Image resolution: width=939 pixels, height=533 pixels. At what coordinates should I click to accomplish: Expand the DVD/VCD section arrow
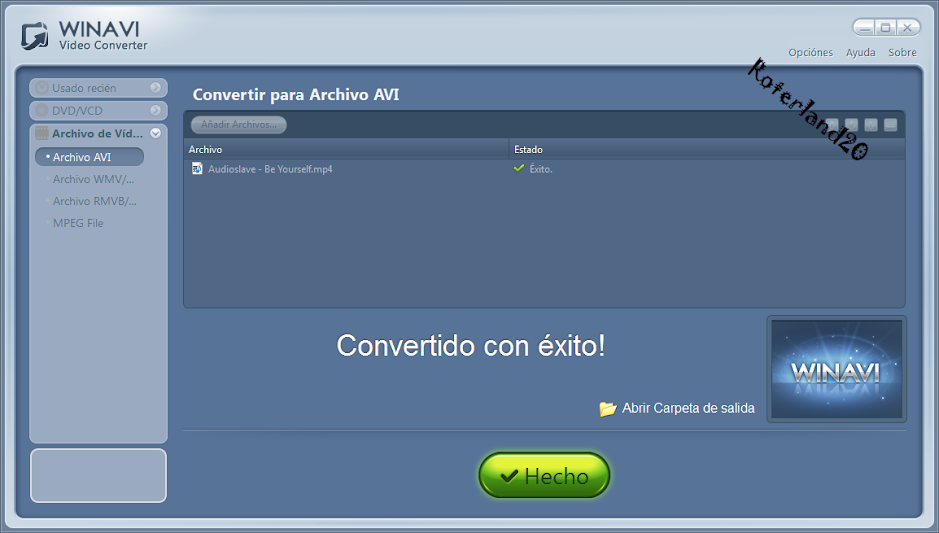coord(156,110)
